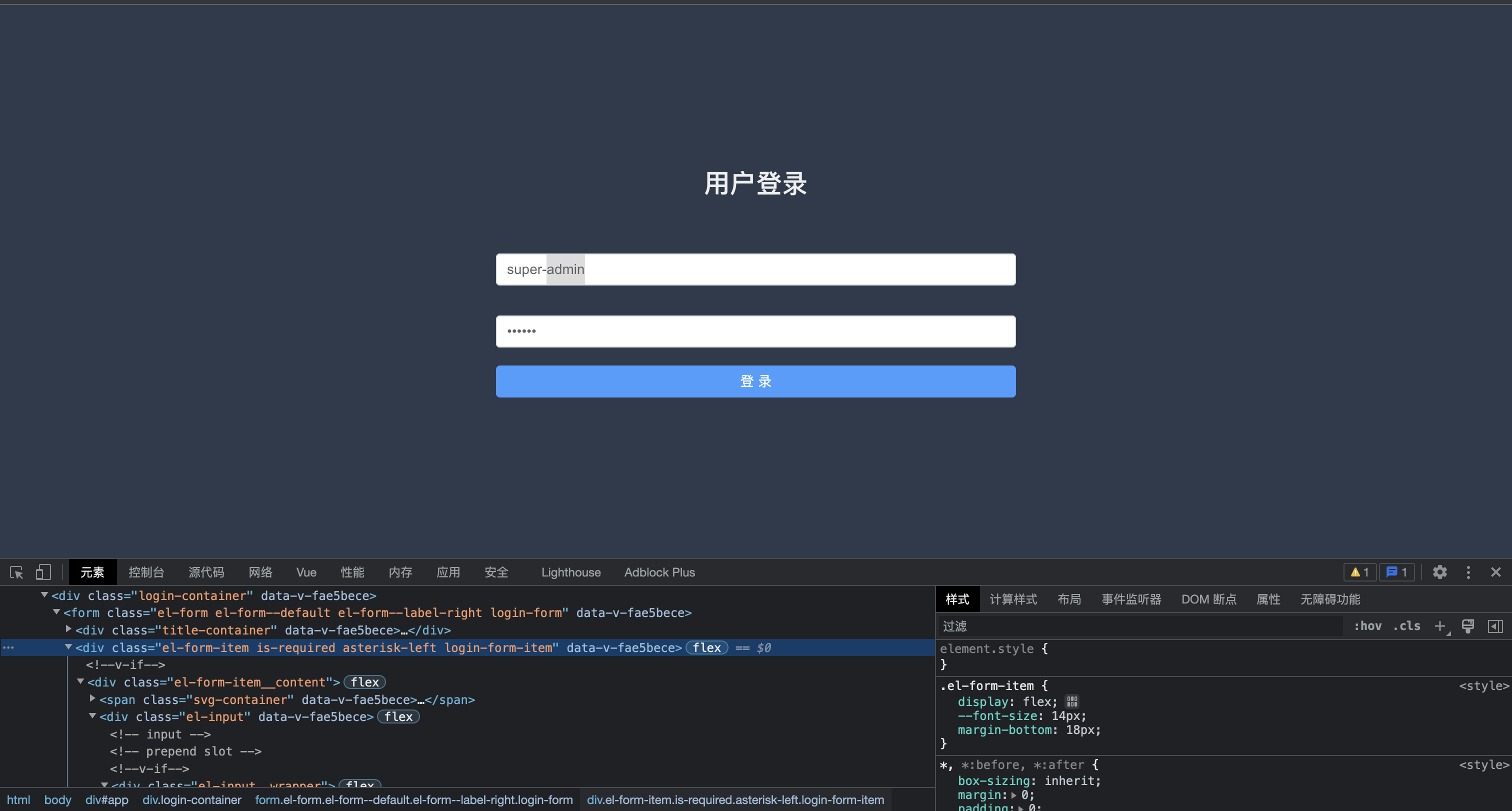Click the div.el-form-item breadcrumb
Screen dimensions: 1512x811
(x=735, y=800)
